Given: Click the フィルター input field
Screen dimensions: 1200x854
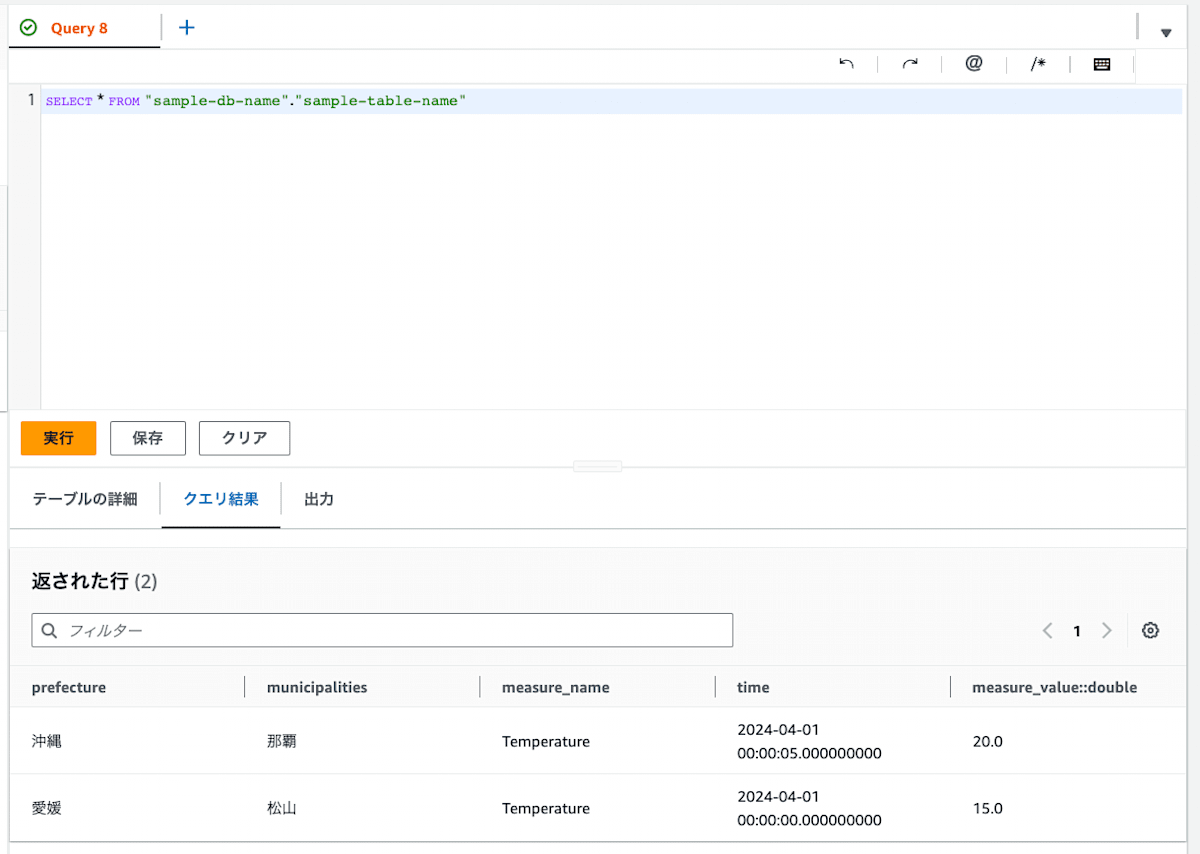Looking at the screenshot, I should coord(382,630).
